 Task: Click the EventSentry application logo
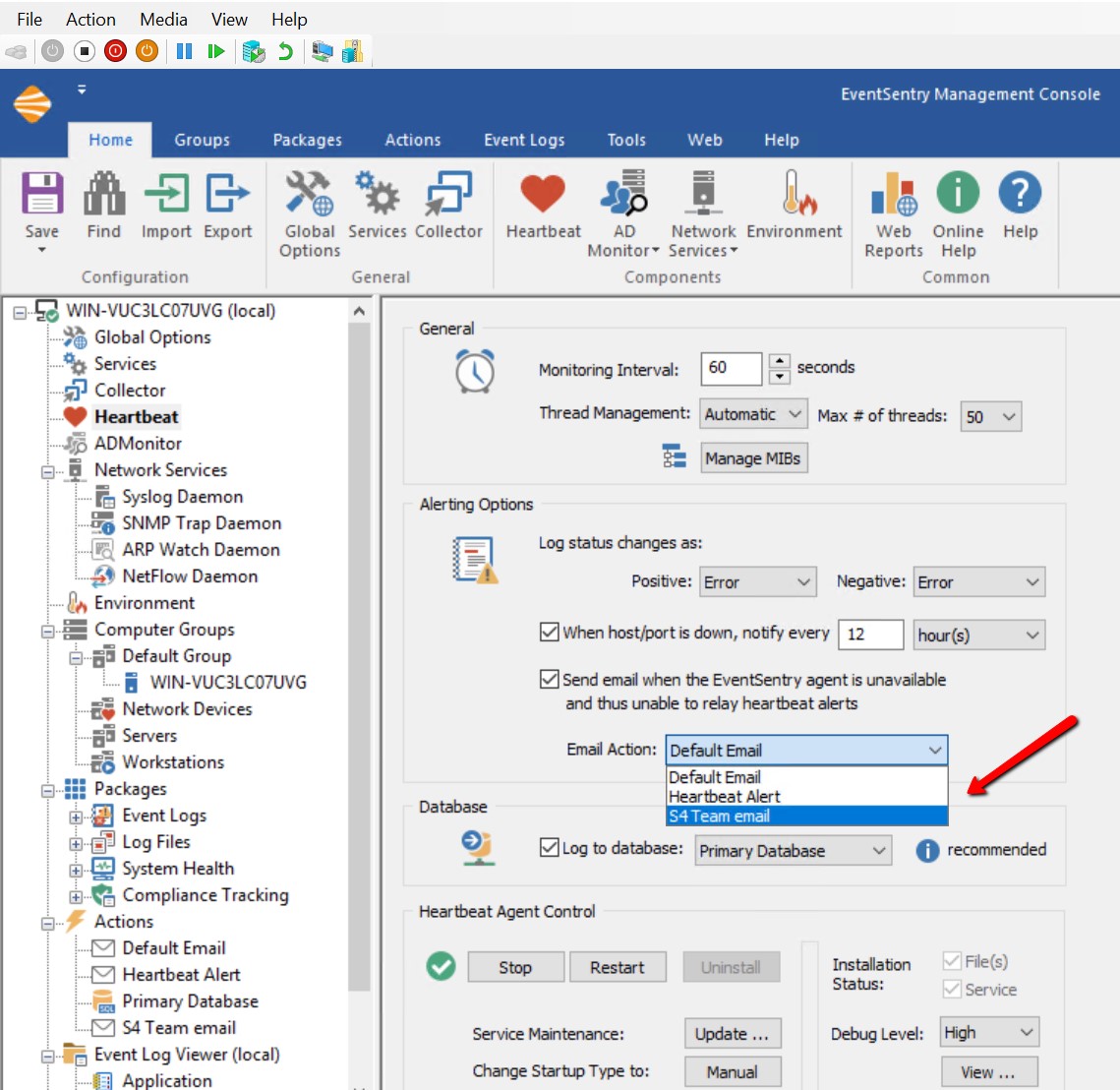[32, 103]
